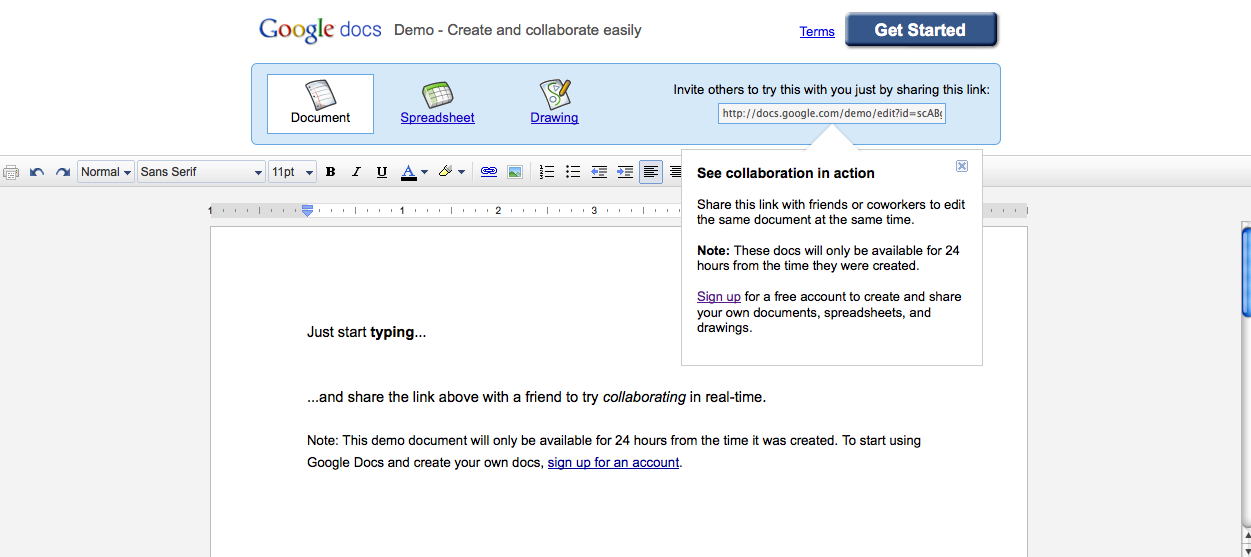The image size is (1251, 557).
Task: Click the Spreadsheet grid icon
Action: click(x=438, y=94)
